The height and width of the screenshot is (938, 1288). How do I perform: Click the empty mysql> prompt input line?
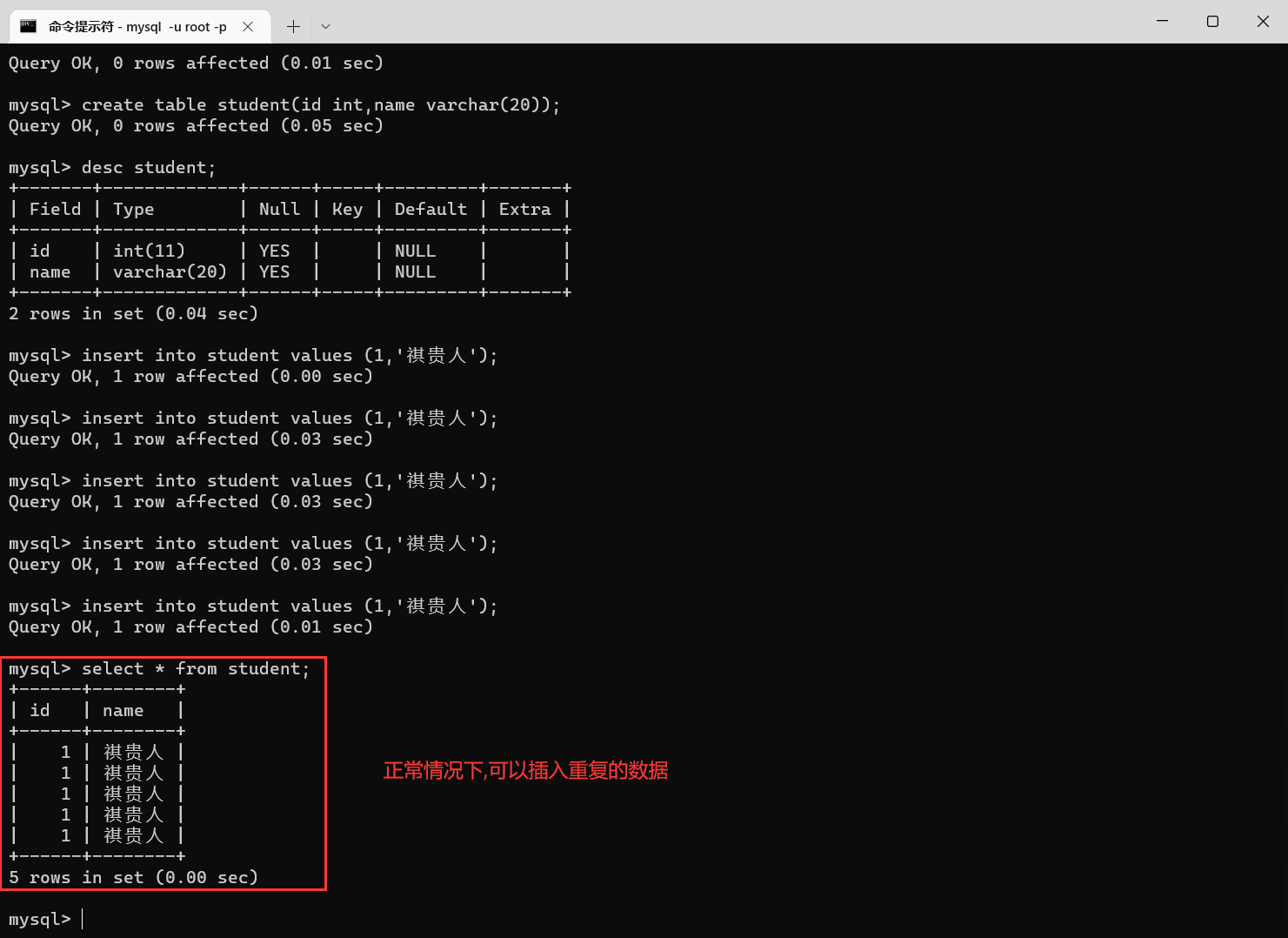(x=45, y=919)
